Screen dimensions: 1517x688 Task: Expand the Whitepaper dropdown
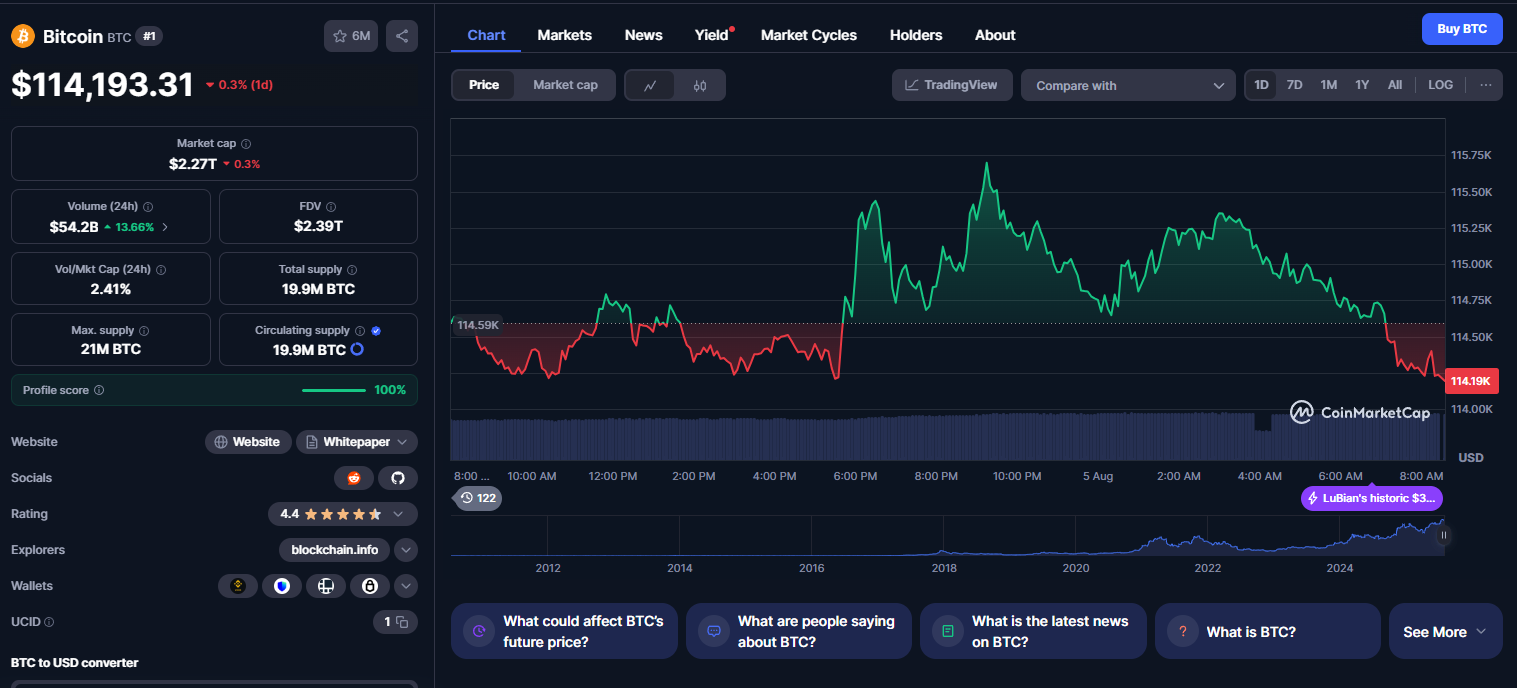(x=357, y=442)
